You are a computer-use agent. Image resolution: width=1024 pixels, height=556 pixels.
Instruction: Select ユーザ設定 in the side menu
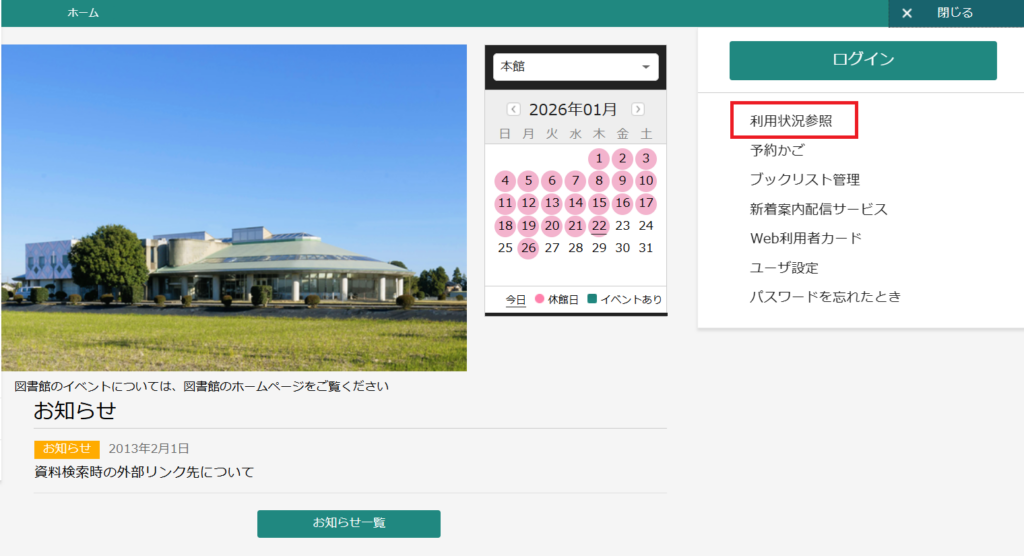(784, 268)
